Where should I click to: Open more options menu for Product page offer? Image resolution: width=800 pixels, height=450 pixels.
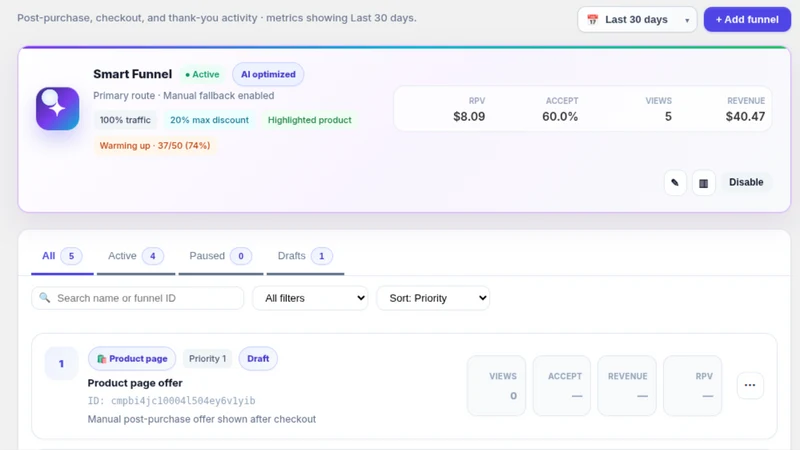tap(750, 385)
